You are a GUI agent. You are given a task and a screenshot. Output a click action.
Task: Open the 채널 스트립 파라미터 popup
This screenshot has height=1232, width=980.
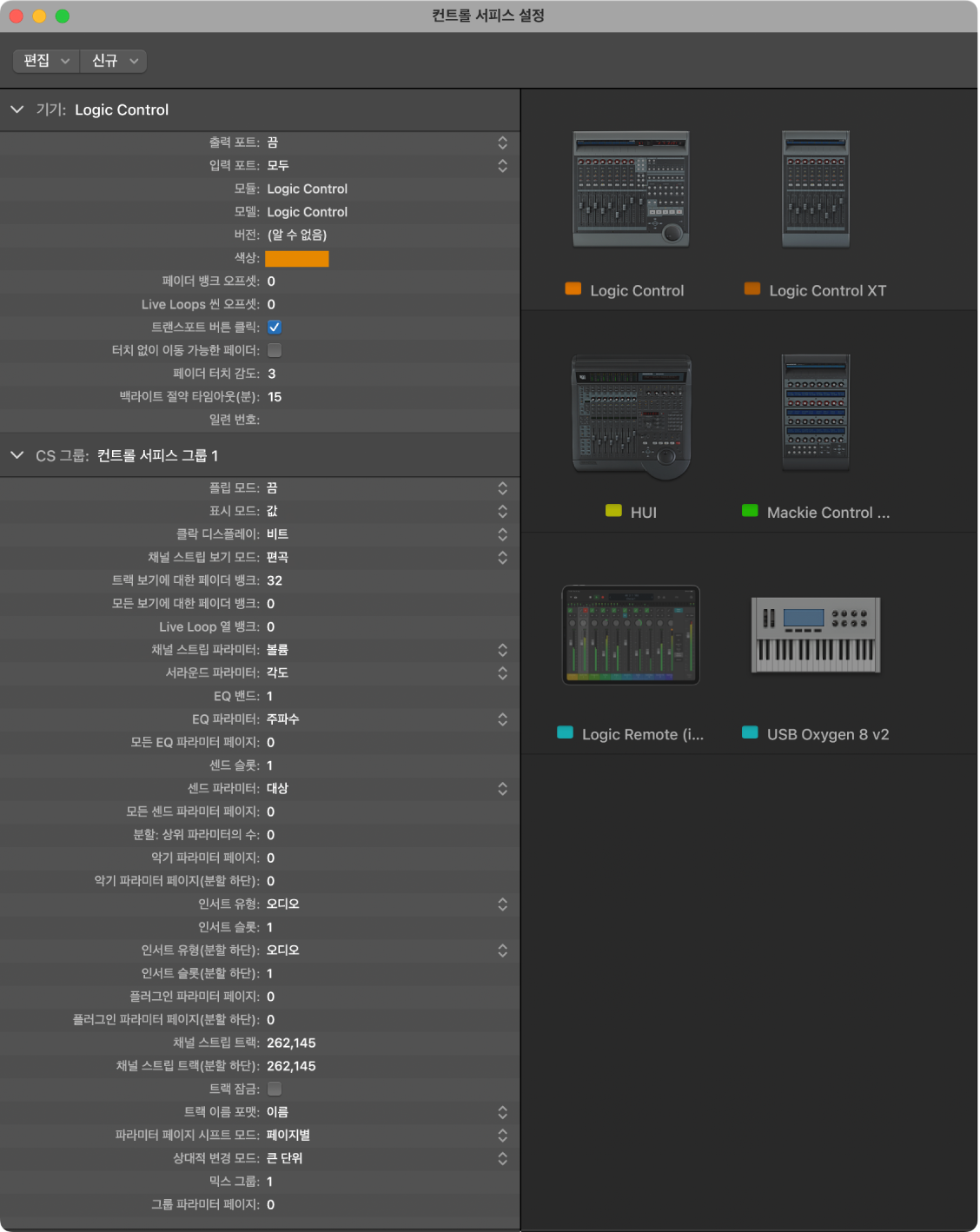pyautogui.click(x=502, y=650)
